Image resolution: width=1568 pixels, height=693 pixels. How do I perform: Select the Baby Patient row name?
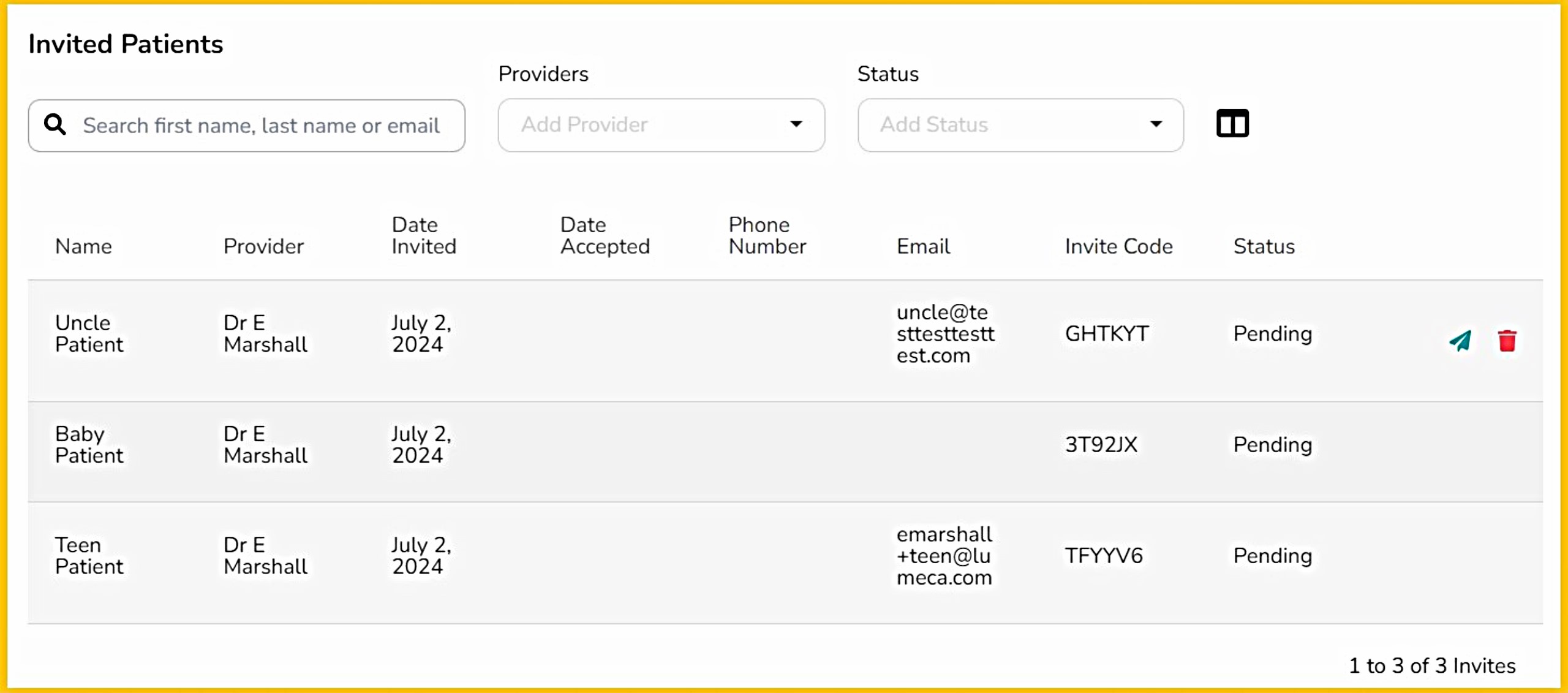click(89, 445)
